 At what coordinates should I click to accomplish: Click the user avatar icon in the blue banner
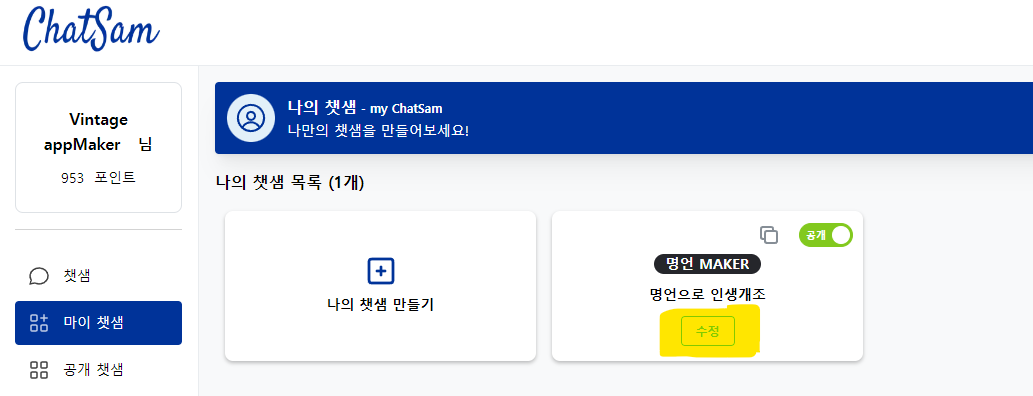[250, 118]
